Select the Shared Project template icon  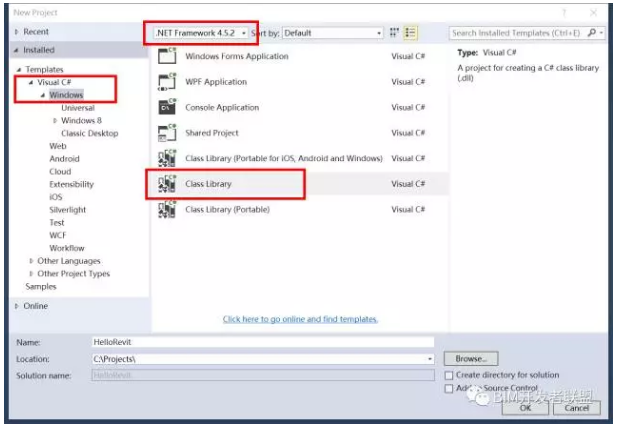167,133
